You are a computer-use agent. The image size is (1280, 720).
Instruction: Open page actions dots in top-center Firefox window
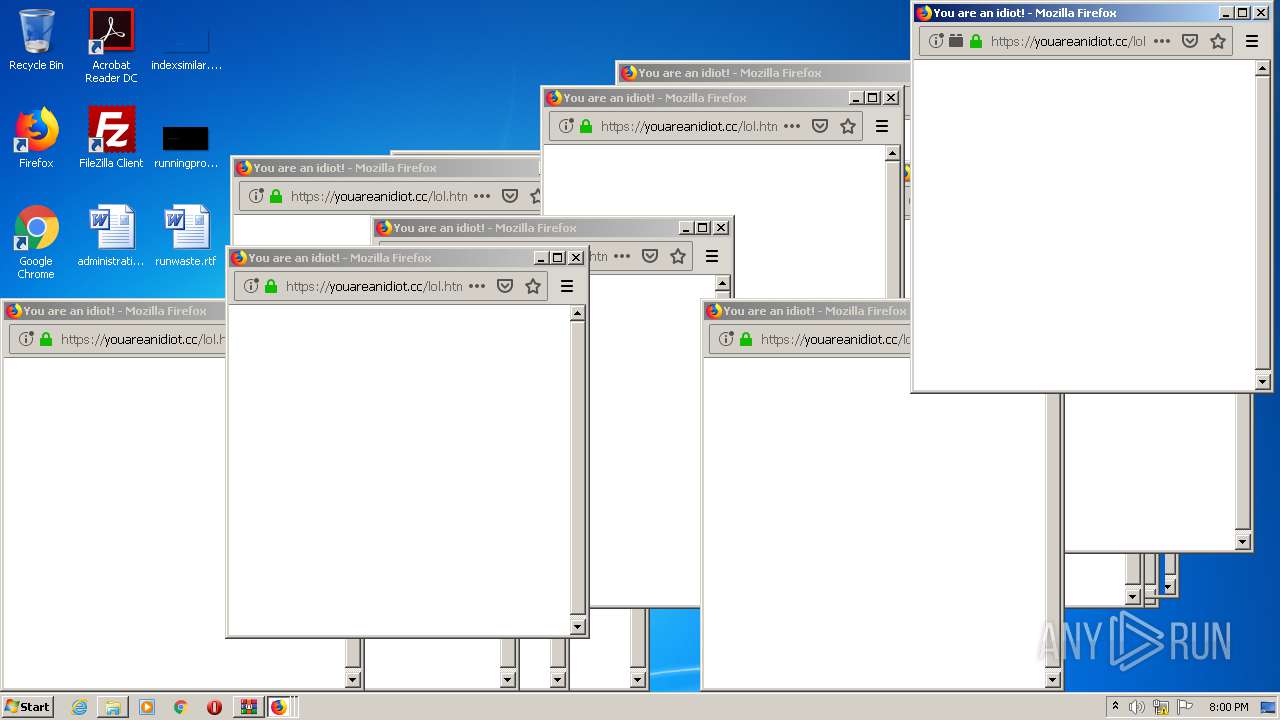[792, 126]
